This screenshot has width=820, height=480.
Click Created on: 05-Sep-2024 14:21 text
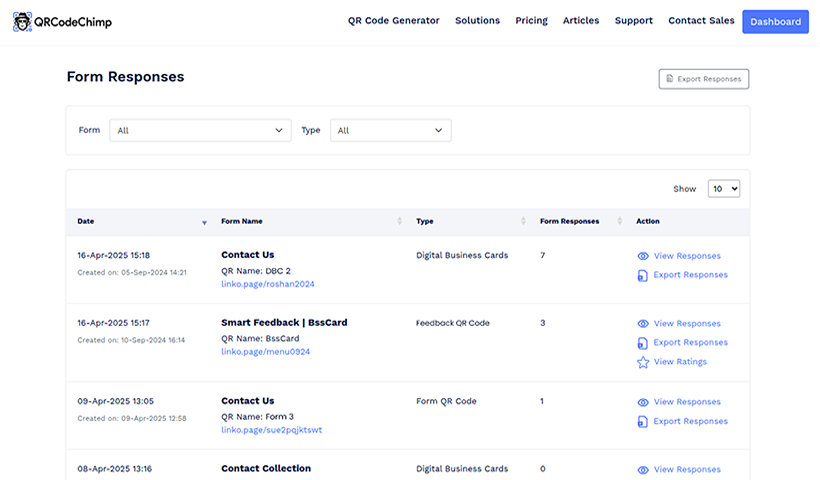pos(132,272)
